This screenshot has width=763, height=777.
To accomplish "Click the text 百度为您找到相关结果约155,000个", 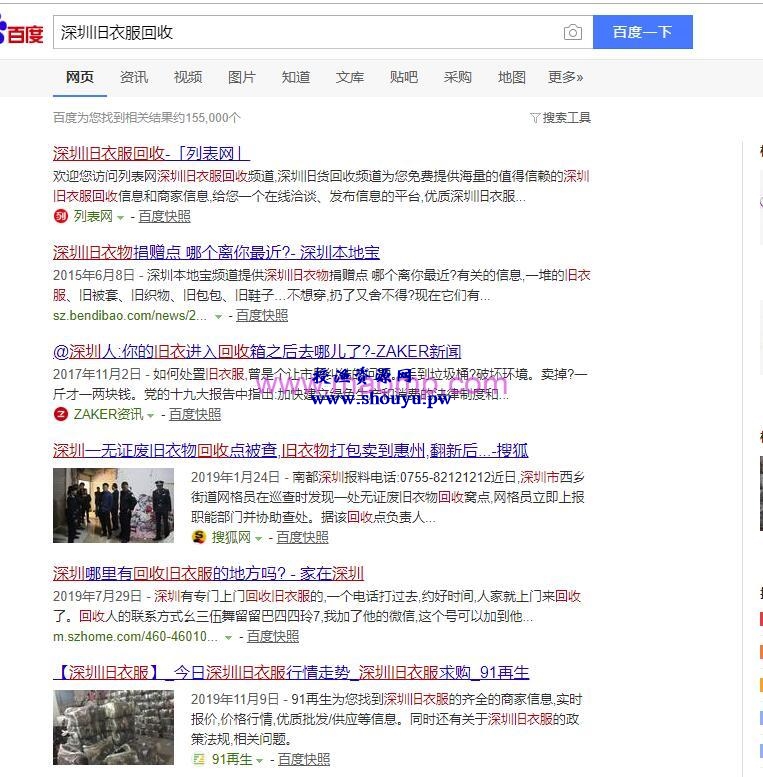I will pos(147,118).
